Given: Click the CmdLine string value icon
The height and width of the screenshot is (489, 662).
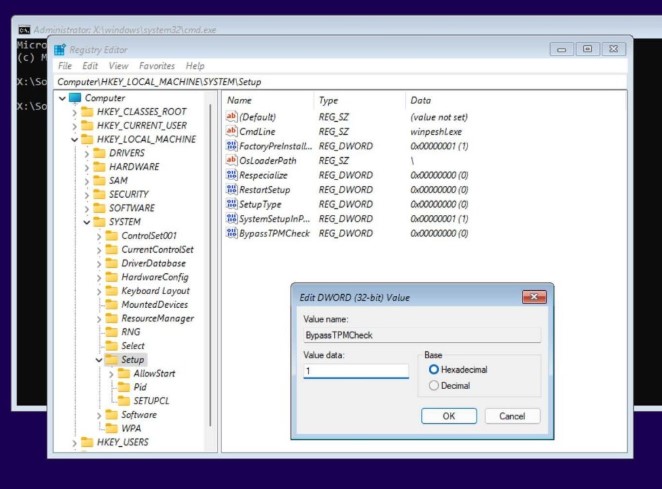Looking at the screenshot, I should click(x=231, y=131).
